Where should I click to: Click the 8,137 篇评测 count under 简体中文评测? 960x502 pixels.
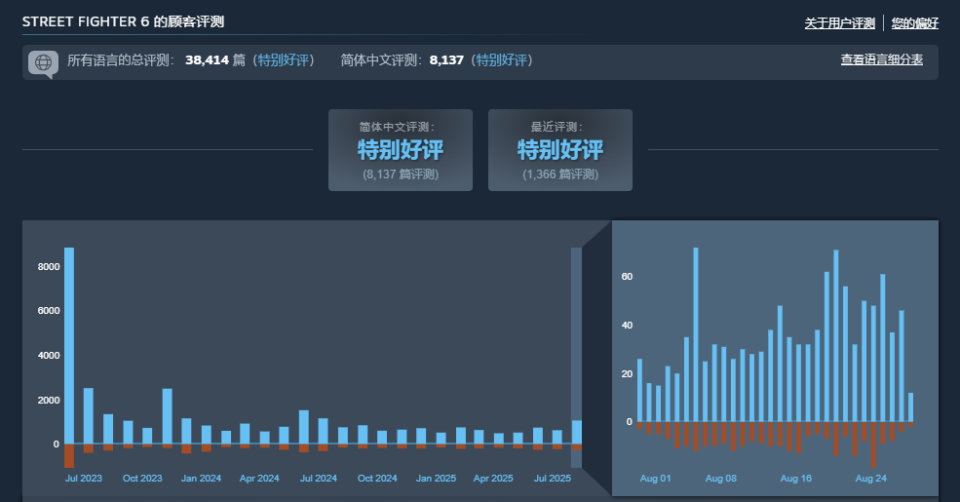[400, 174]
